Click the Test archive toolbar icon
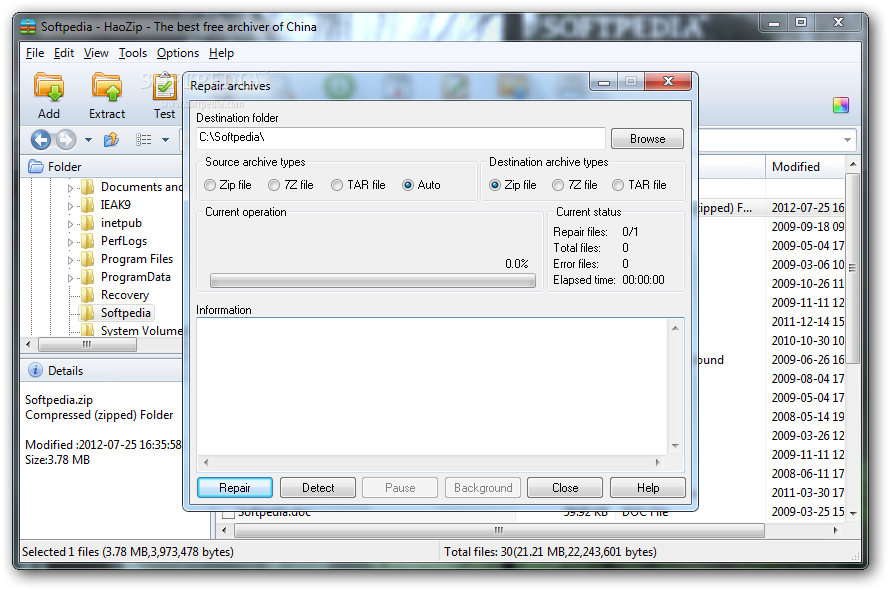The height and width of the screenshot is (590, 889). [164, 87]
